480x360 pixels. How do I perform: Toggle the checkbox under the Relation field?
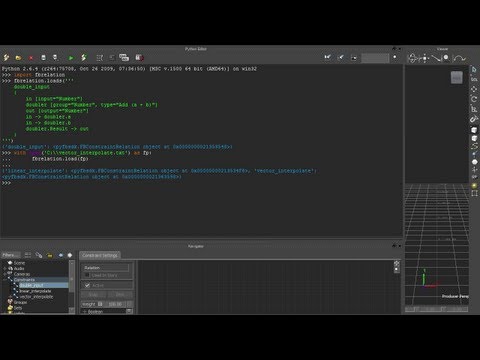87,275
